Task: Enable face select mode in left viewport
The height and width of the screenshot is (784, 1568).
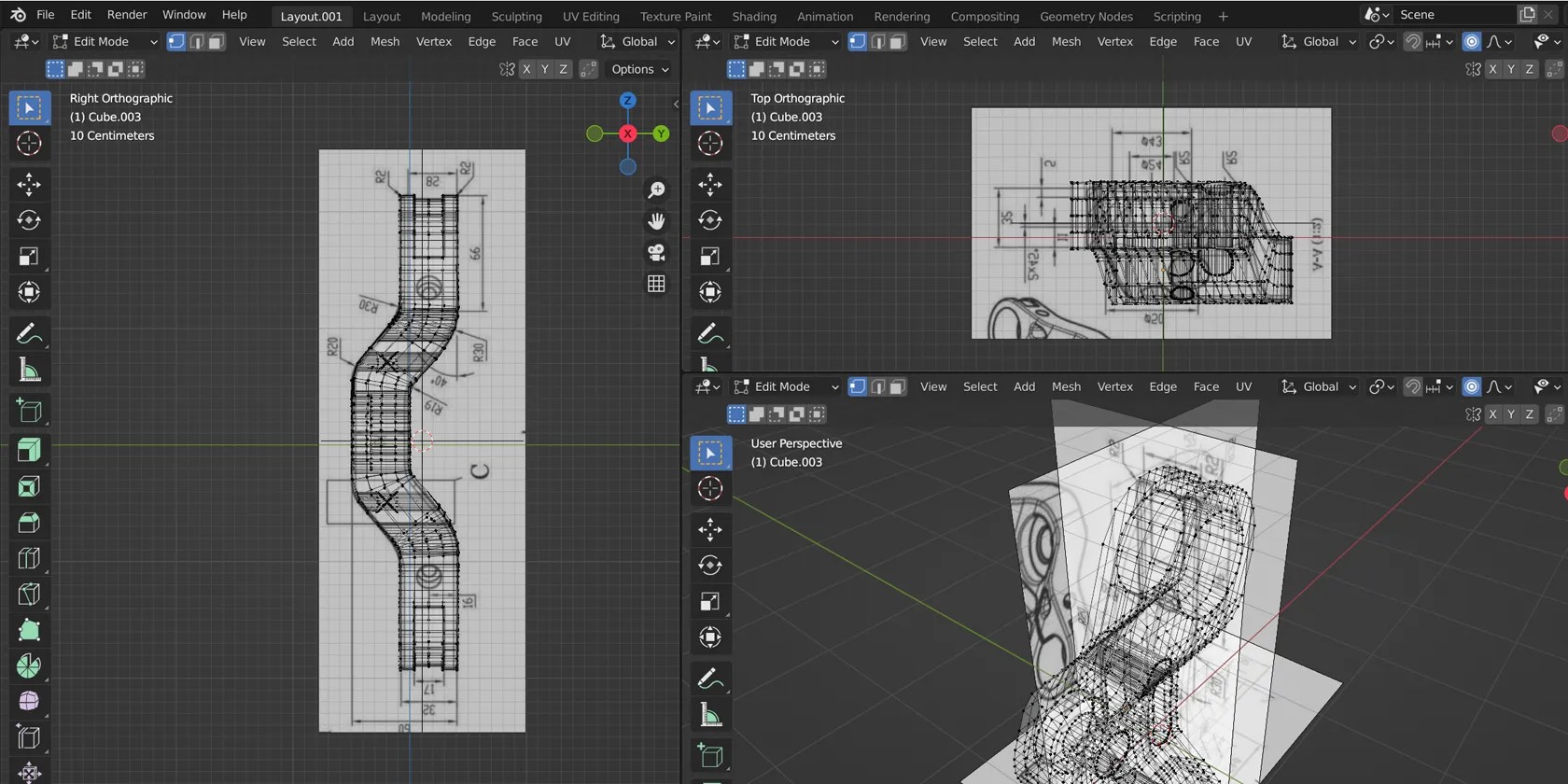Action: pyautogui.click(x=217, y=41)
